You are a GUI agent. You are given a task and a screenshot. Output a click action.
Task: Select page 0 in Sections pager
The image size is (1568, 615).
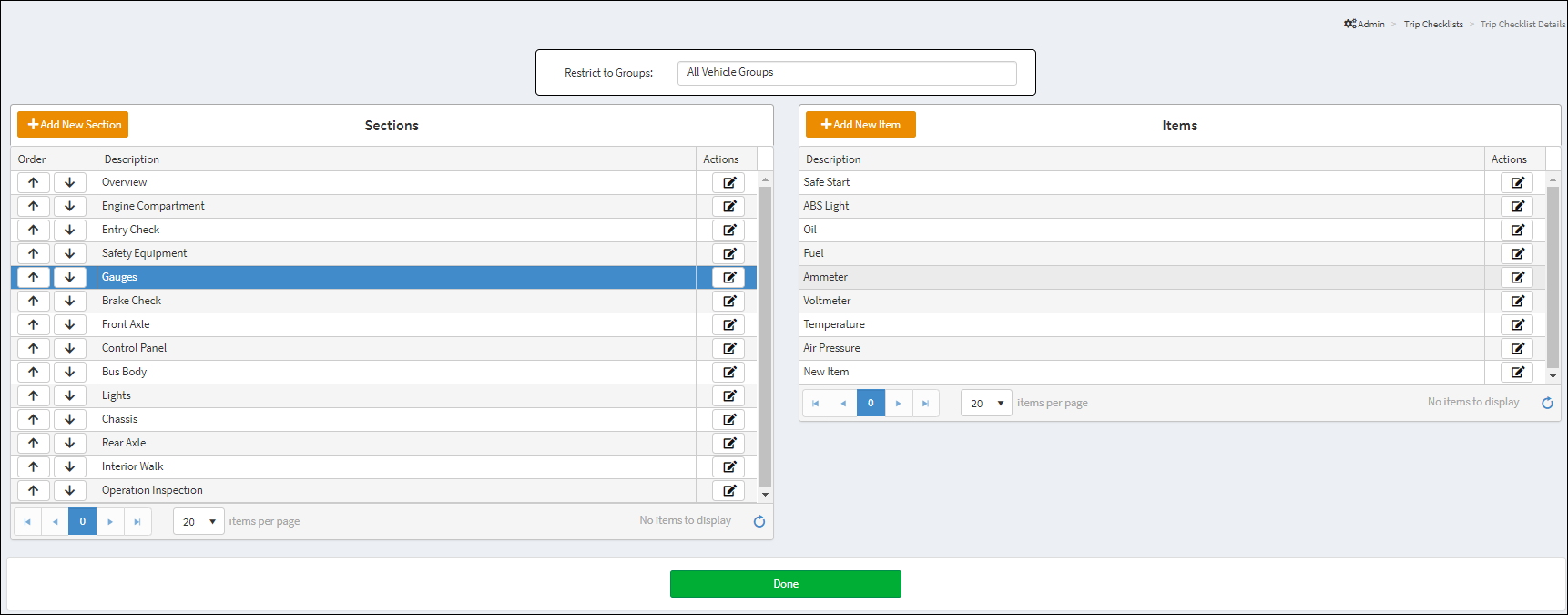click(82, 521)
